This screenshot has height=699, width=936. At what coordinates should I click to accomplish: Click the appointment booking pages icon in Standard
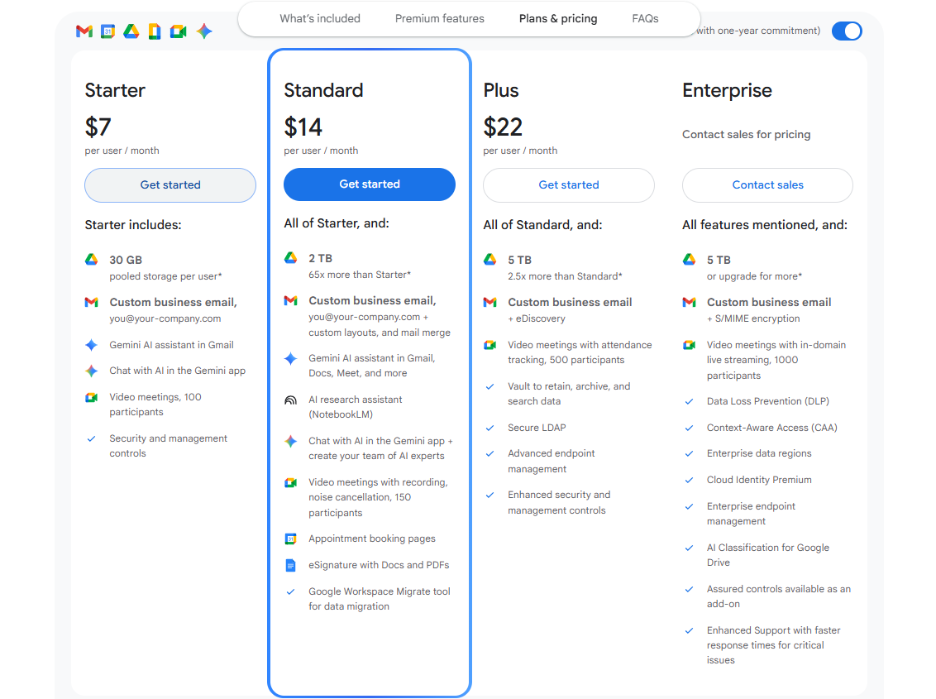pos(289,538)
